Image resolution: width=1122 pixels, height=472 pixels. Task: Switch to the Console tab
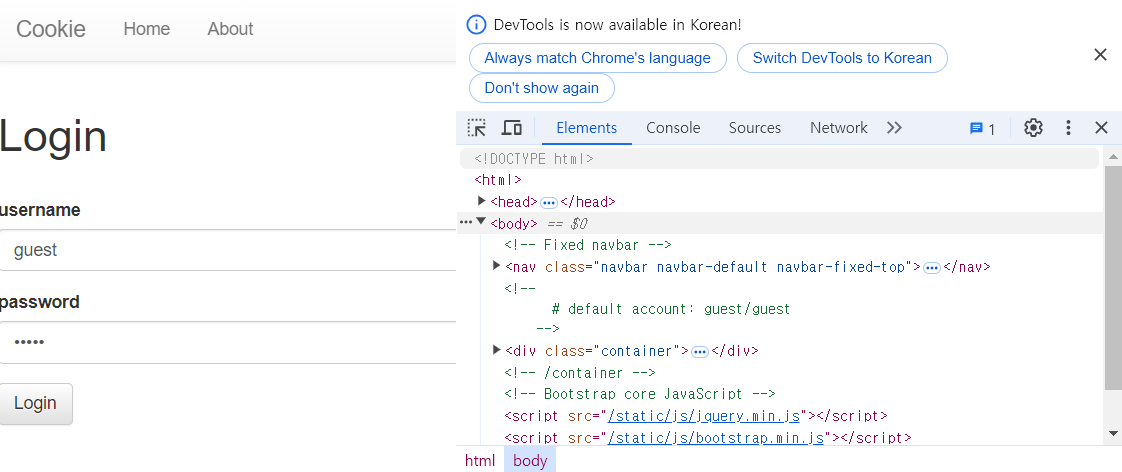673,128
